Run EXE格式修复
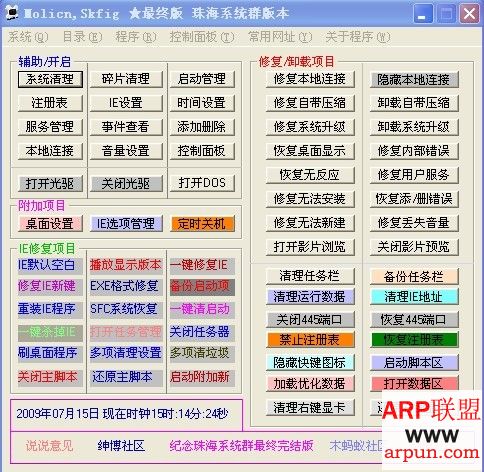This screenshot has height=472, width=484. click(x=126, y=287)
